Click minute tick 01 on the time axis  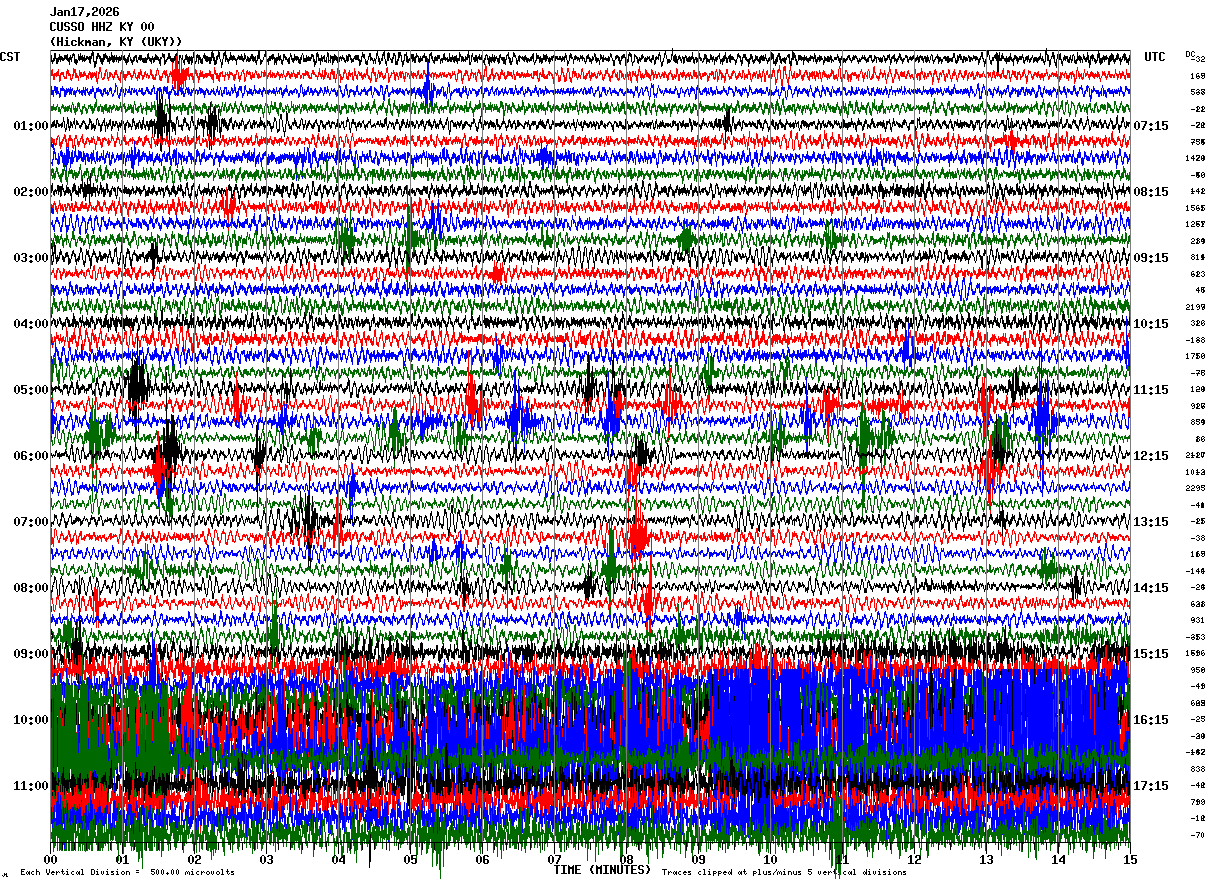123,860
